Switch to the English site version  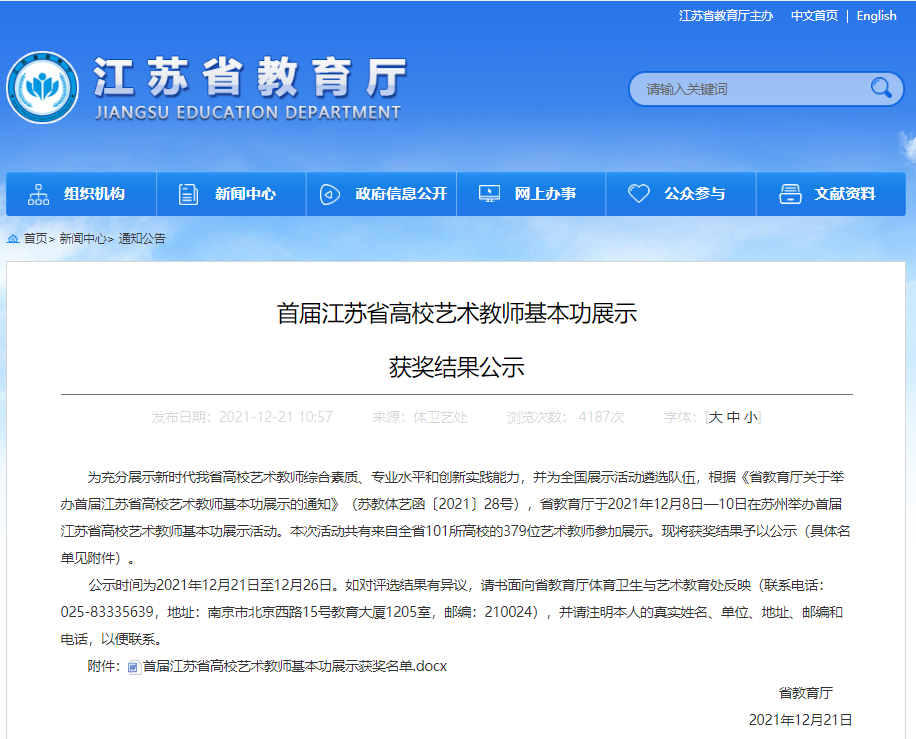click(x=876, y=16)
